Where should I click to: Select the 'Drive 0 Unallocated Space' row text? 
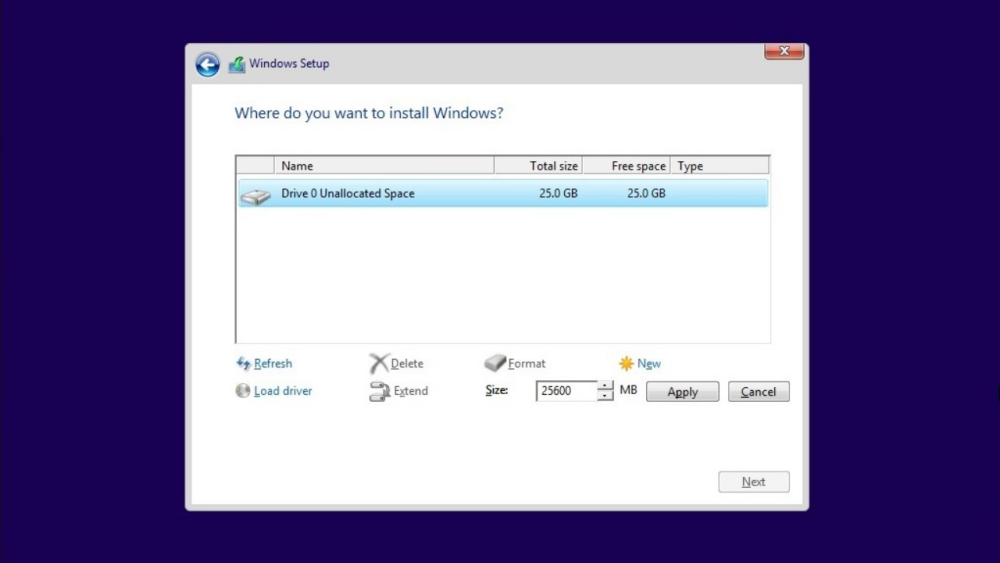348,193
